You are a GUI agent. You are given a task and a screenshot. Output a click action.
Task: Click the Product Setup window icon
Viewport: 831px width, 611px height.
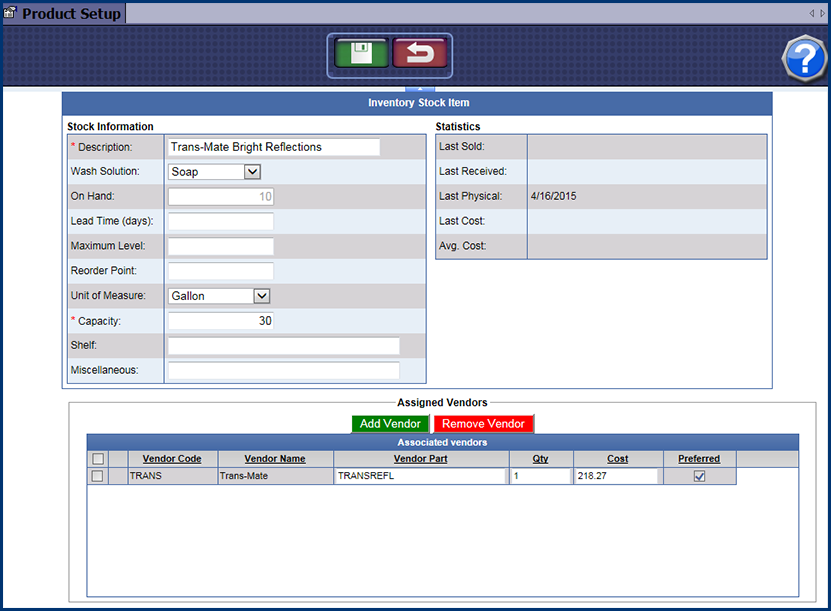tap(10, 13)
